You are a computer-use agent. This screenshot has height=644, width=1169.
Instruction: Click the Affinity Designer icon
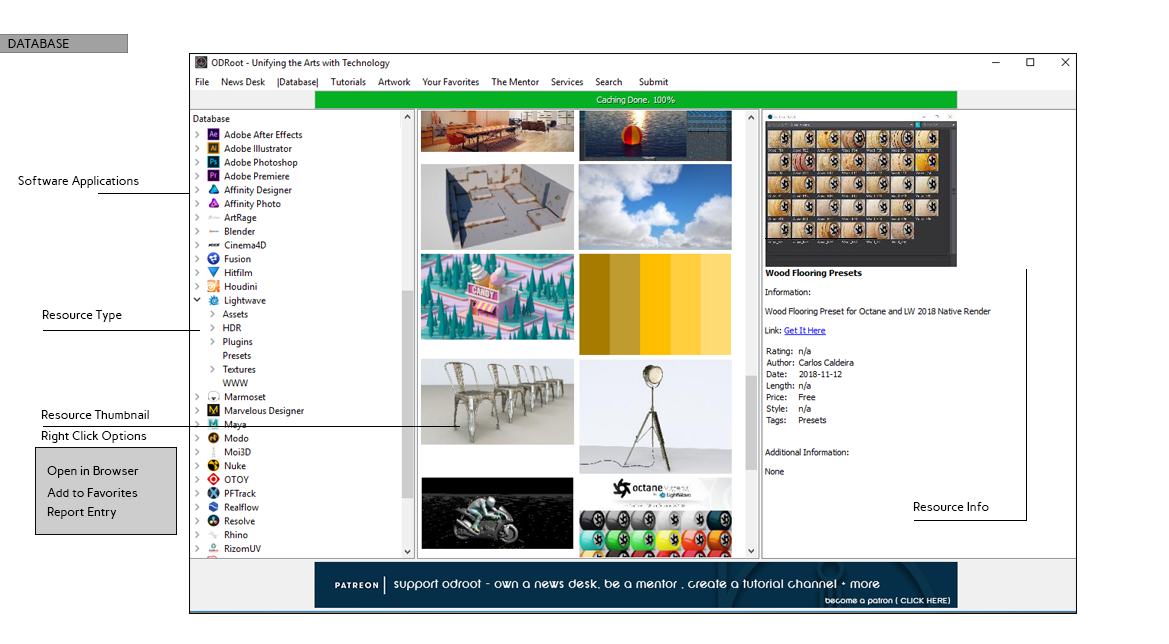coord(214,190)
